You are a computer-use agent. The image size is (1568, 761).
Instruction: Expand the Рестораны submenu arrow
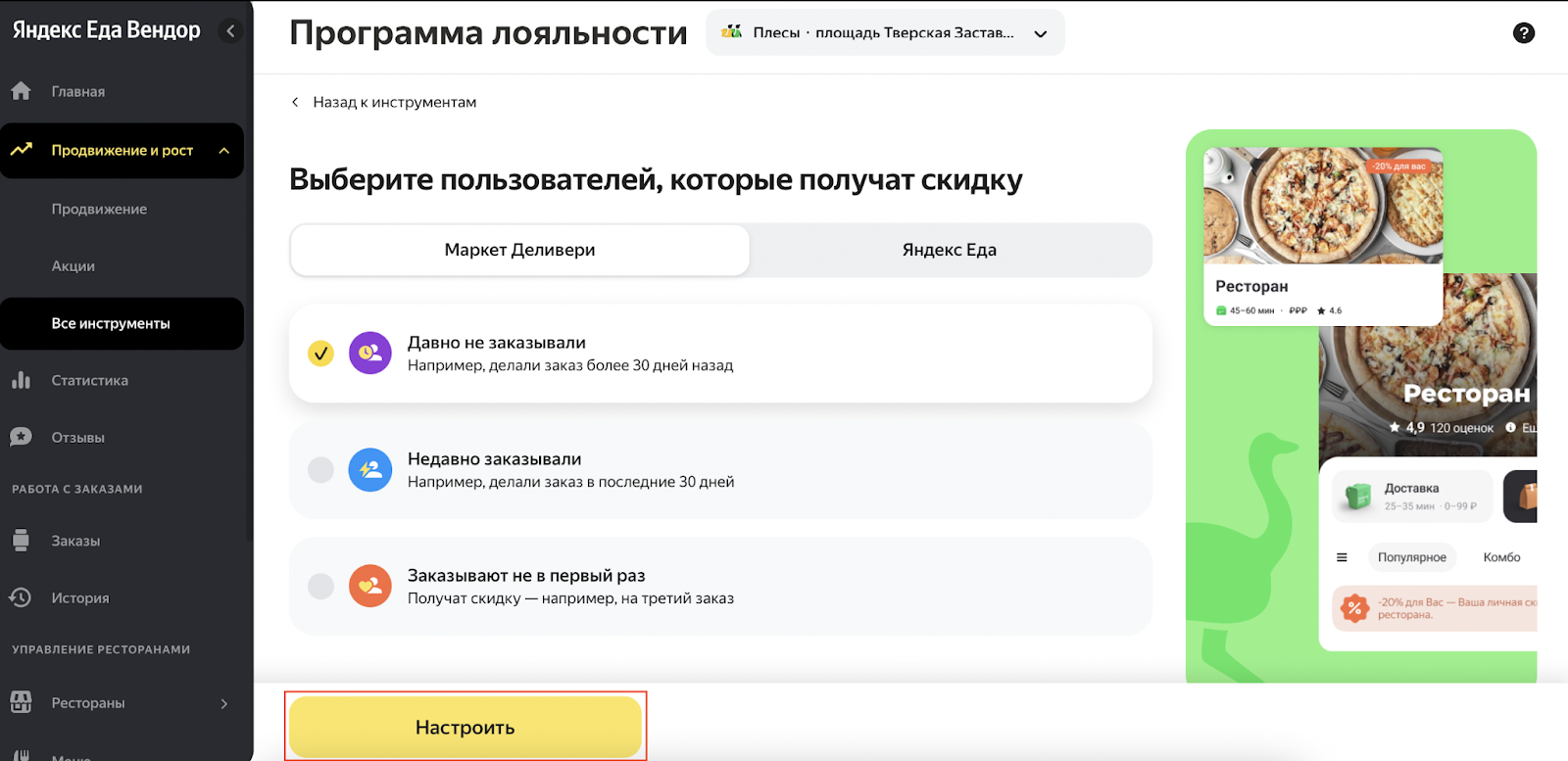point(224,703)
